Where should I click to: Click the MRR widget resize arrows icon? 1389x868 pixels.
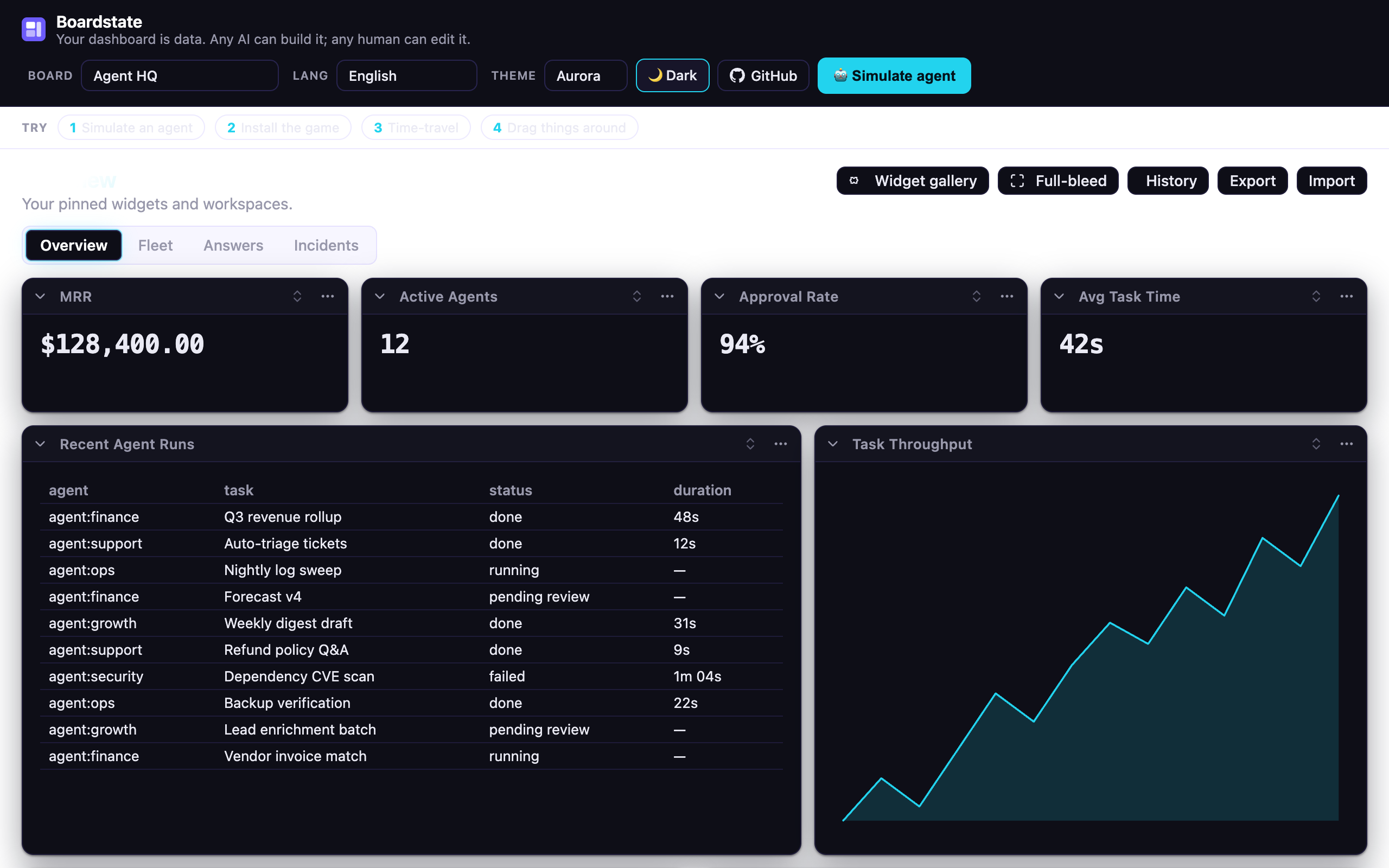click(297, 296)
